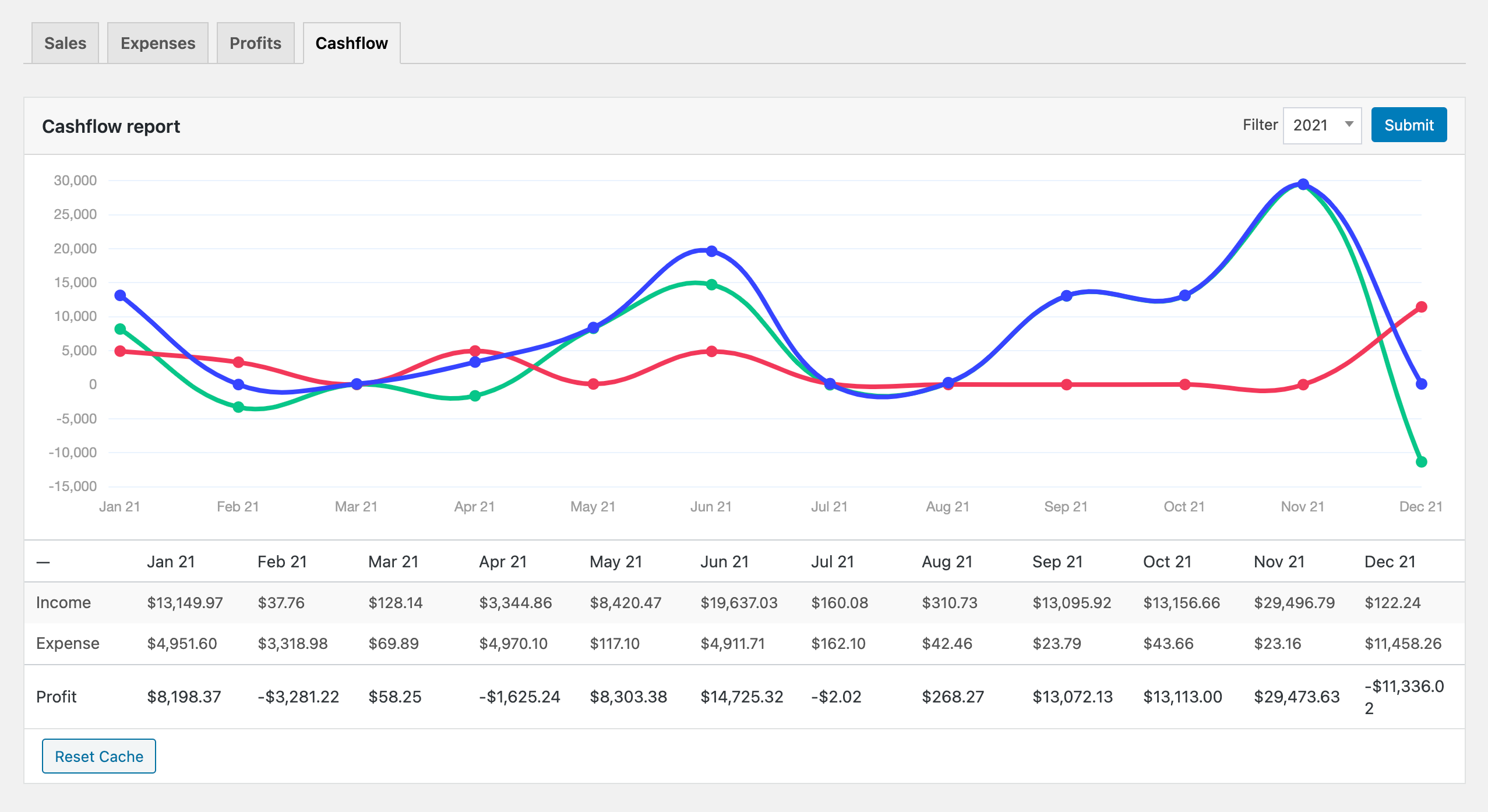Click the green profit point at Jun 21
The width and height of the screenshot is (1488, 812).
coord(711,284)
